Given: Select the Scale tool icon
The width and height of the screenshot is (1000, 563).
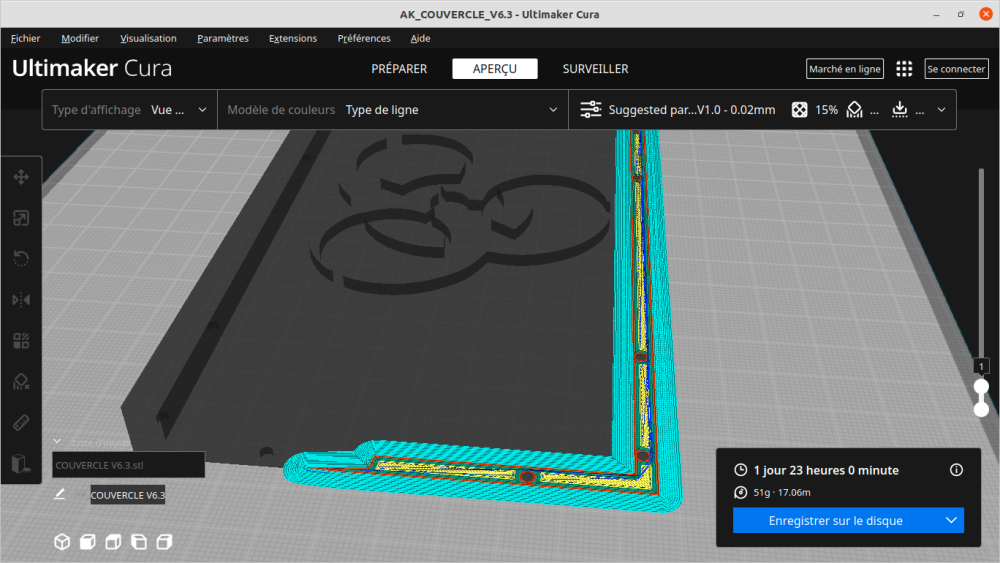Looking at the screenshot, I should (21, 218).
